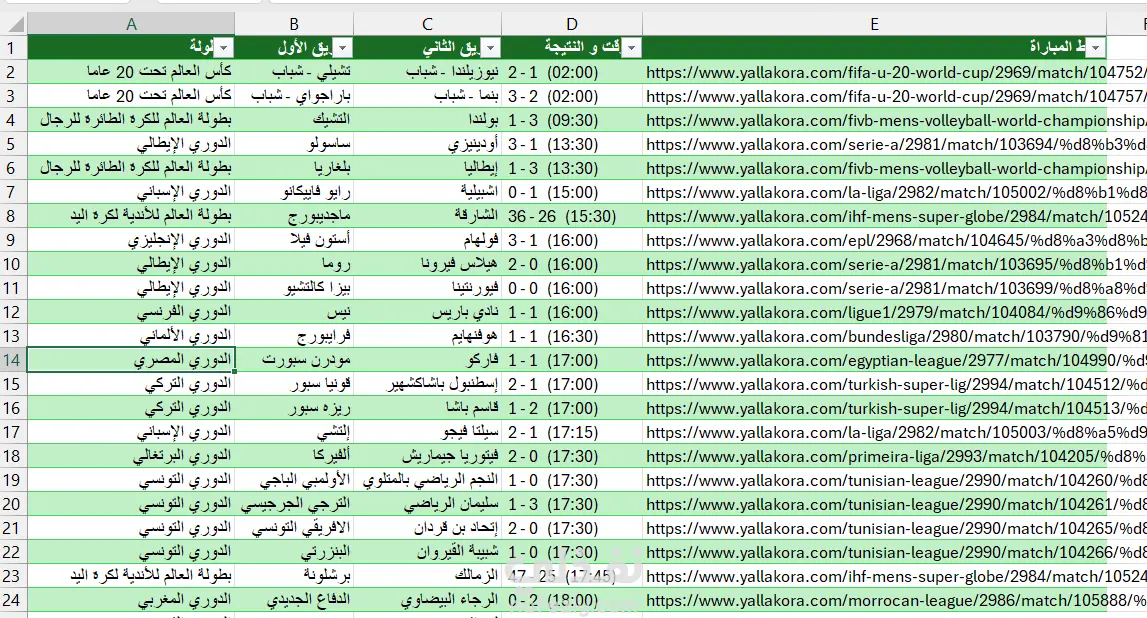Select cell reading الدوري الإنجليزي
Screen dimensions: 1147x618
pos(131,240)
